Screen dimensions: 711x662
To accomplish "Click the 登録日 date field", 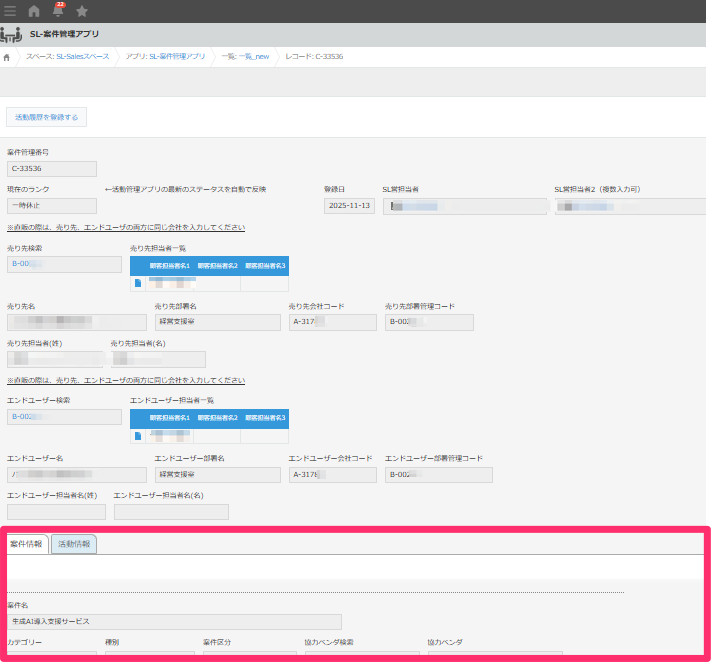I will point(349,206).
